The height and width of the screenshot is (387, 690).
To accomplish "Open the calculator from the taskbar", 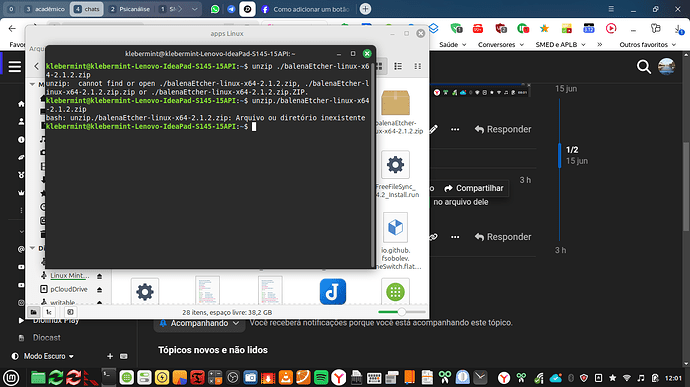I will 215,378.
